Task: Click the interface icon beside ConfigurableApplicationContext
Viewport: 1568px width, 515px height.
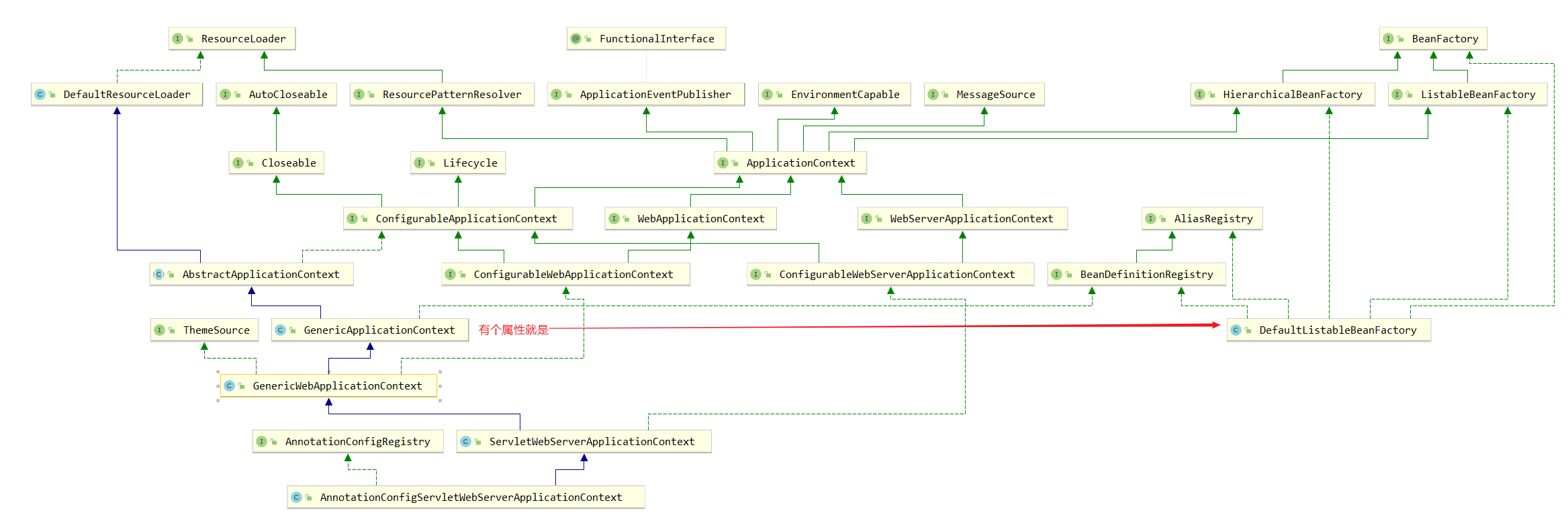Action: [x=352, y=219]
